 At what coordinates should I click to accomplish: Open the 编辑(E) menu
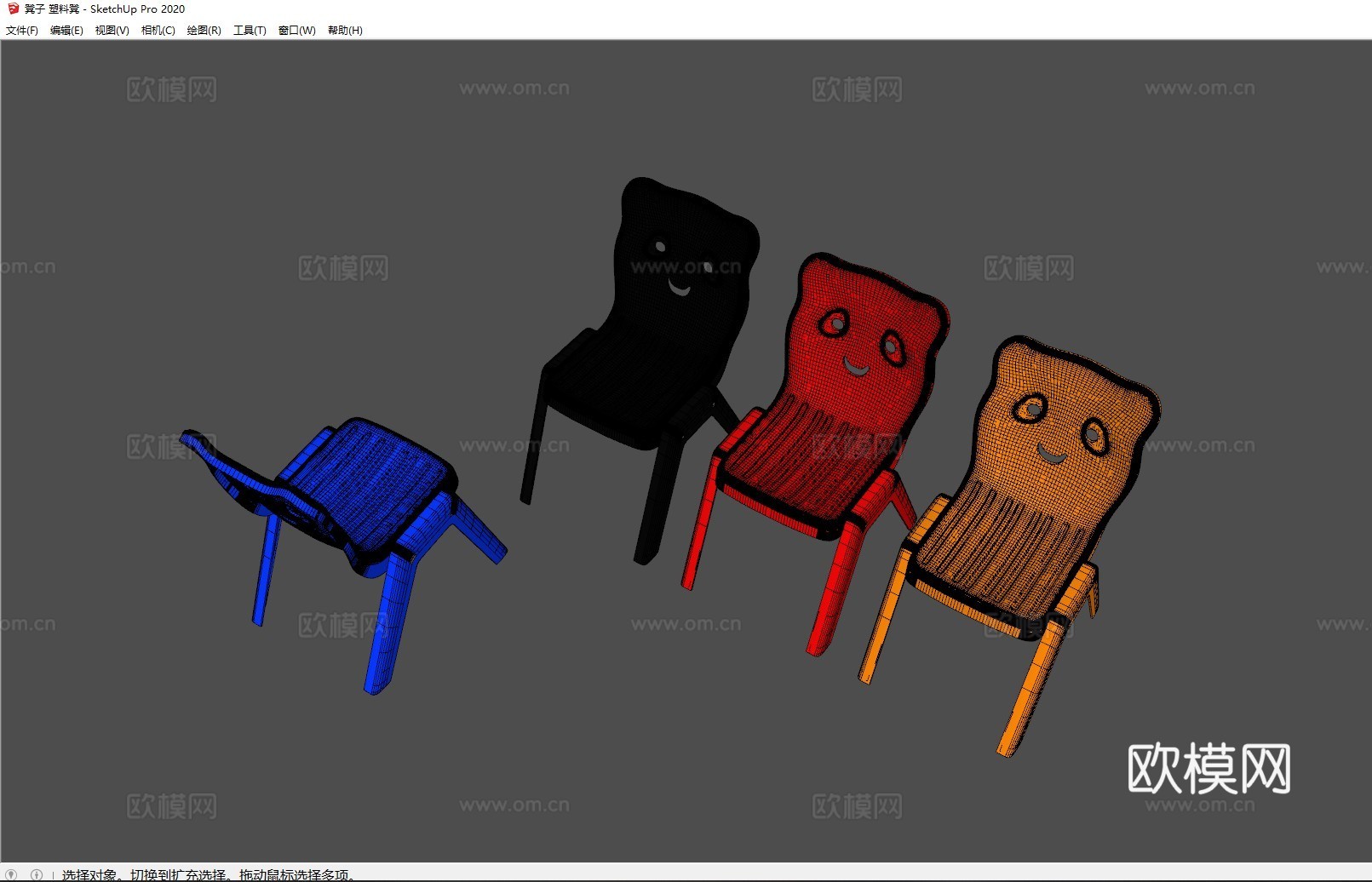tap(66, 31)
